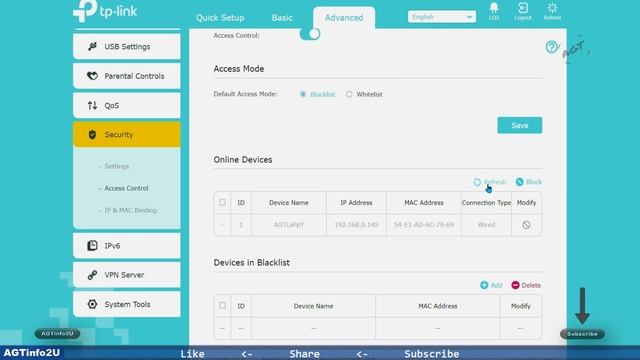Click the AGTinfo2U pill badge
This screenshot has width=640, height=360.
pyautogui.click(x=57, y=333)
